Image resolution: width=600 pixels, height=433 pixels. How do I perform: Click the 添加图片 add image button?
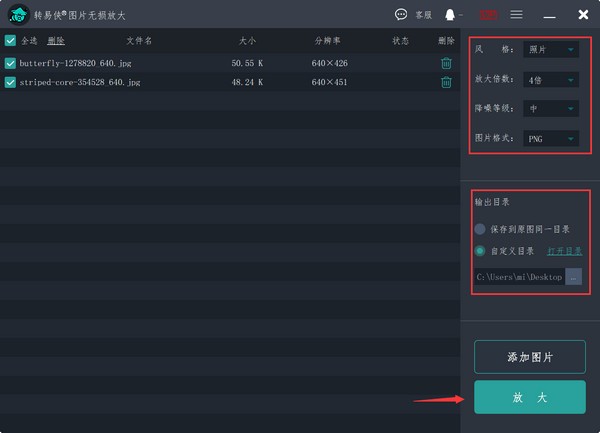click(x=529, y=357)
